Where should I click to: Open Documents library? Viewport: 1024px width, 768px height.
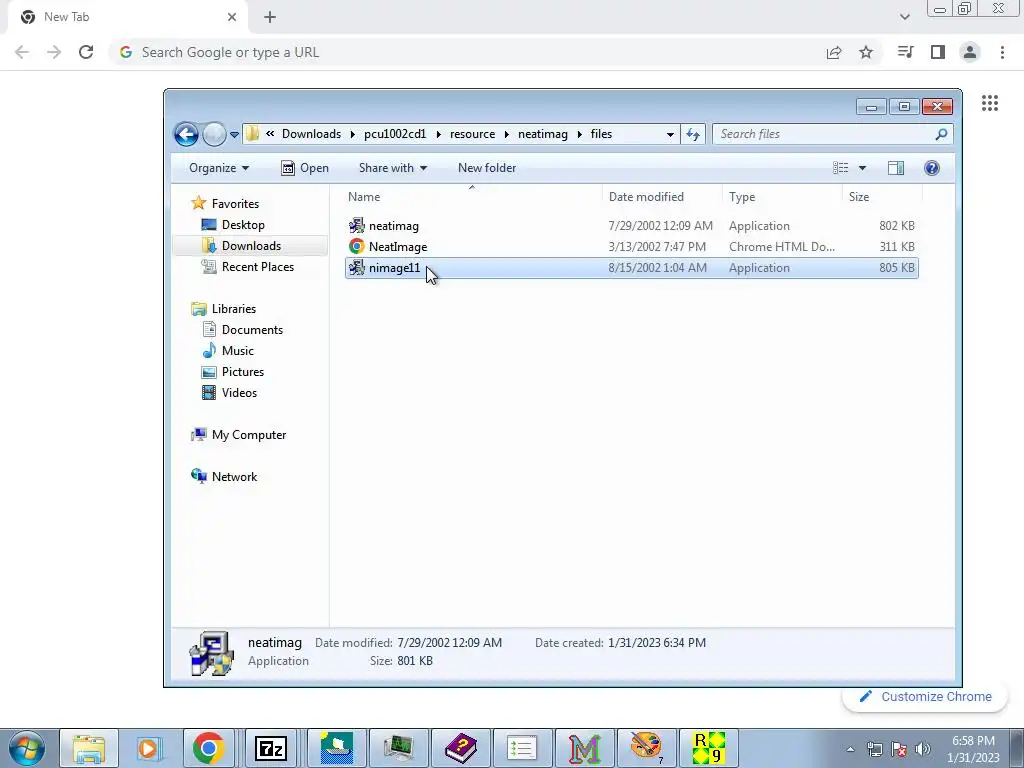pyautogui.click(x=242, y=330)
